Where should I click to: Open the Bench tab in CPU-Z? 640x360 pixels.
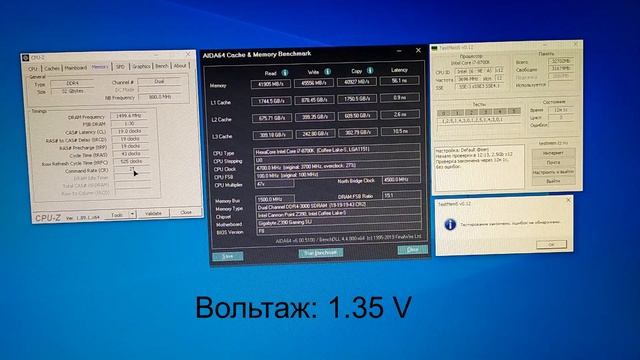(x=162, y=66)
